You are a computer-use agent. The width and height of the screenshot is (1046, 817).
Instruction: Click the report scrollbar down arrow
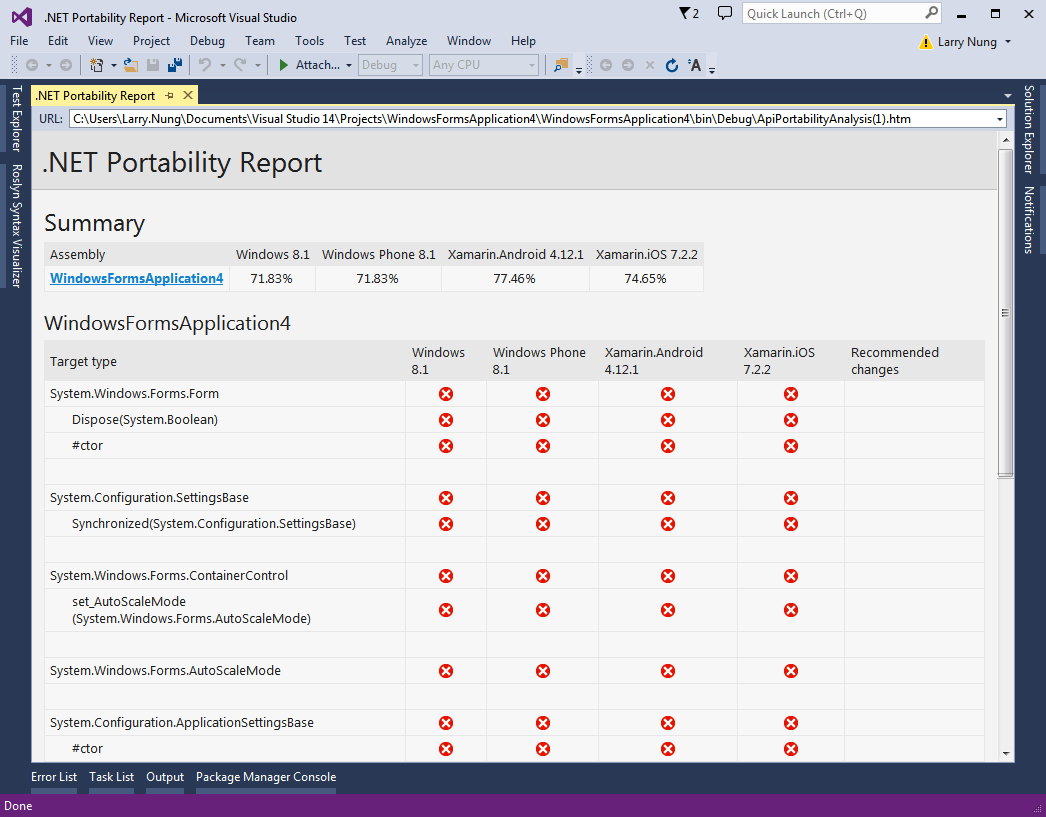[1005, 754]
